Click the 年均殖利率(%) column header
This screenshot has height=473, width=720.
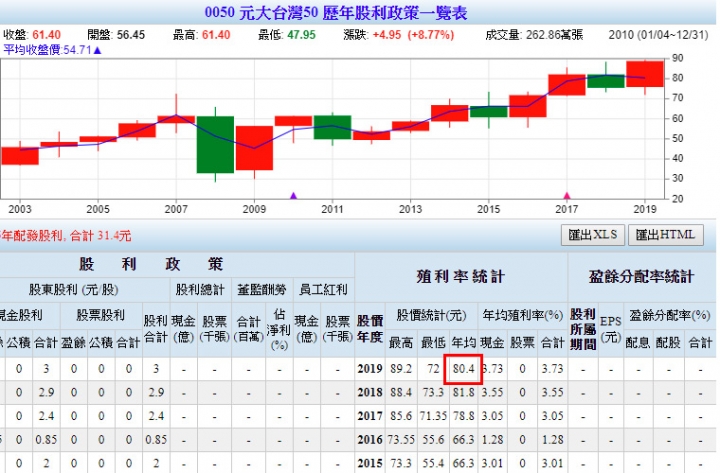[523, 315]
